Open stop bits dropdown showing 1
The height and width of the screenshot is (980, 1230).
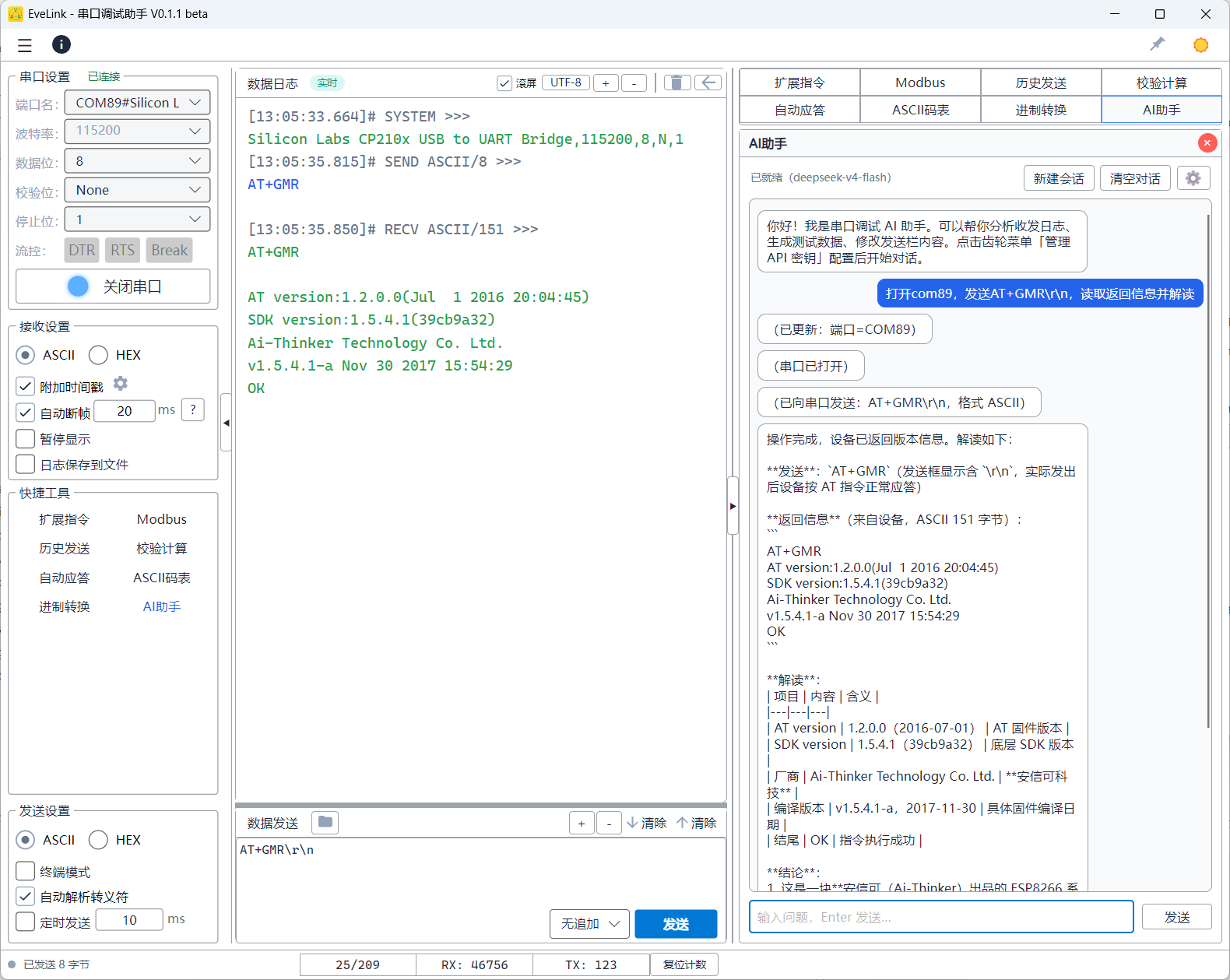[137, 220]
